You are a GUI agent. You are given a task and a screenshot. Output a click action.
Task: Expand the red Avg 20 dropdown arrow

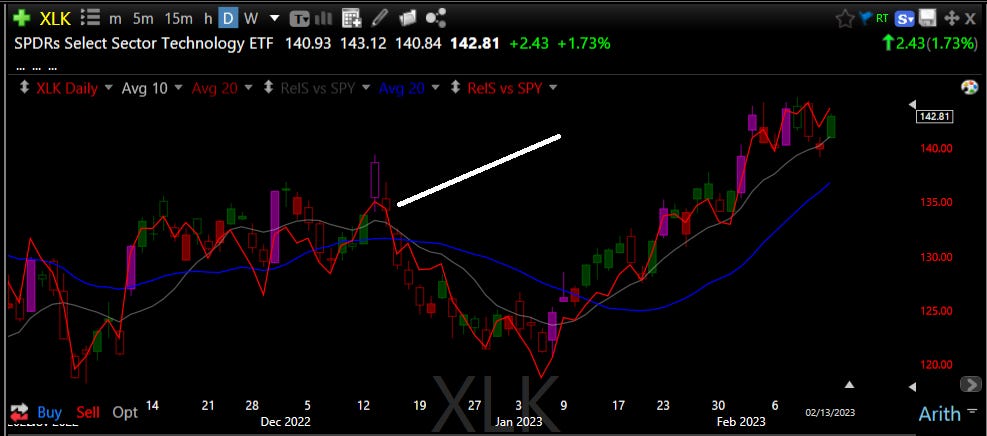tap(249, 88)
